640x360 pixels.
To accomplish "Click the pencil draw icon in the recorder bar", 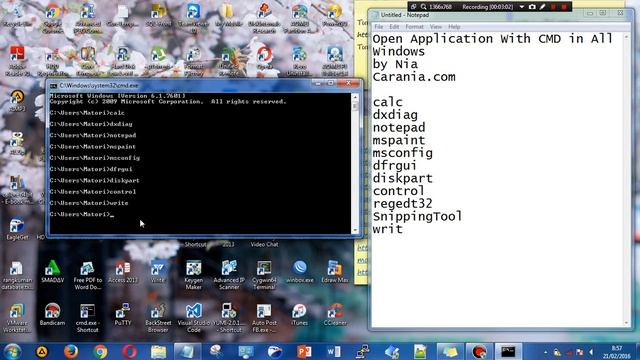I will pyautogui.click(x=542, y=7).
